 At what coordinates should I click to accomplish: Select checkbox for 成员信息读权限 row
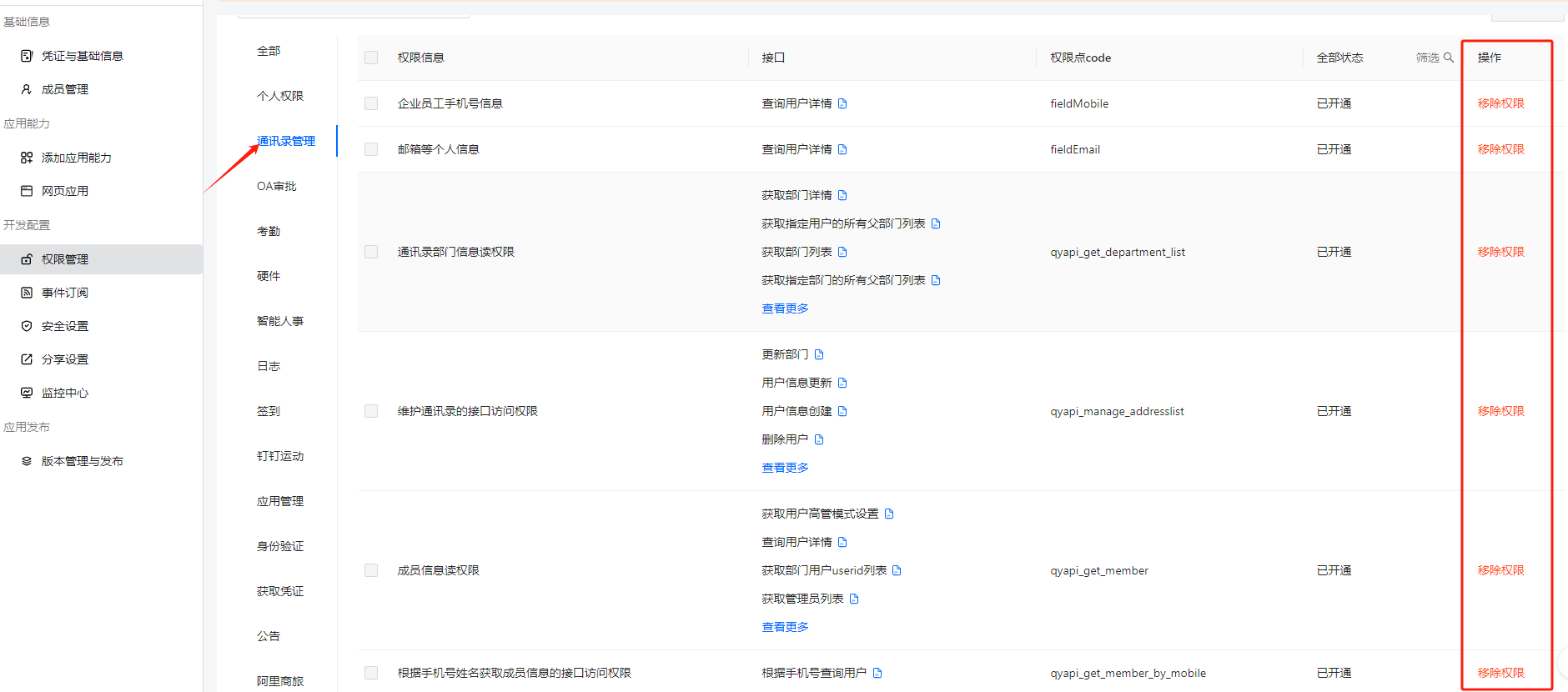[371, 570]
